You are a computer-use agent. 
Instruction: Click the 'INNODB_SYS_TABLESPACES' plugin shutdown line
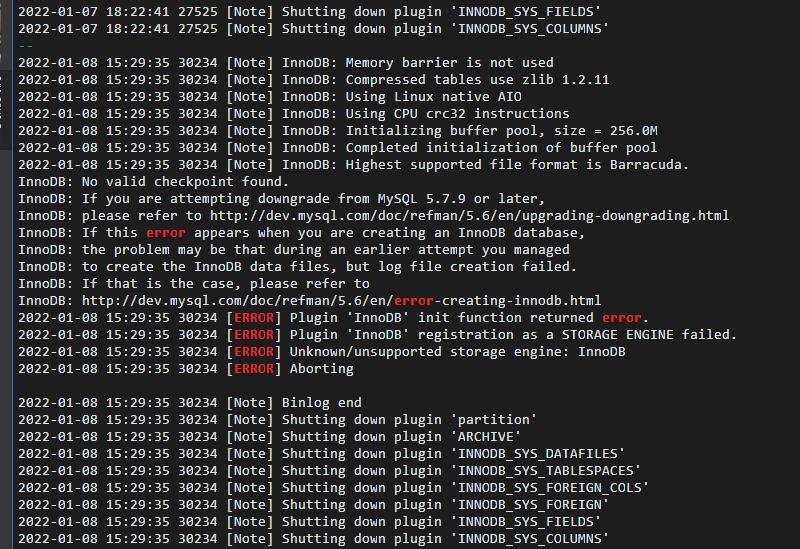(330, 471)
